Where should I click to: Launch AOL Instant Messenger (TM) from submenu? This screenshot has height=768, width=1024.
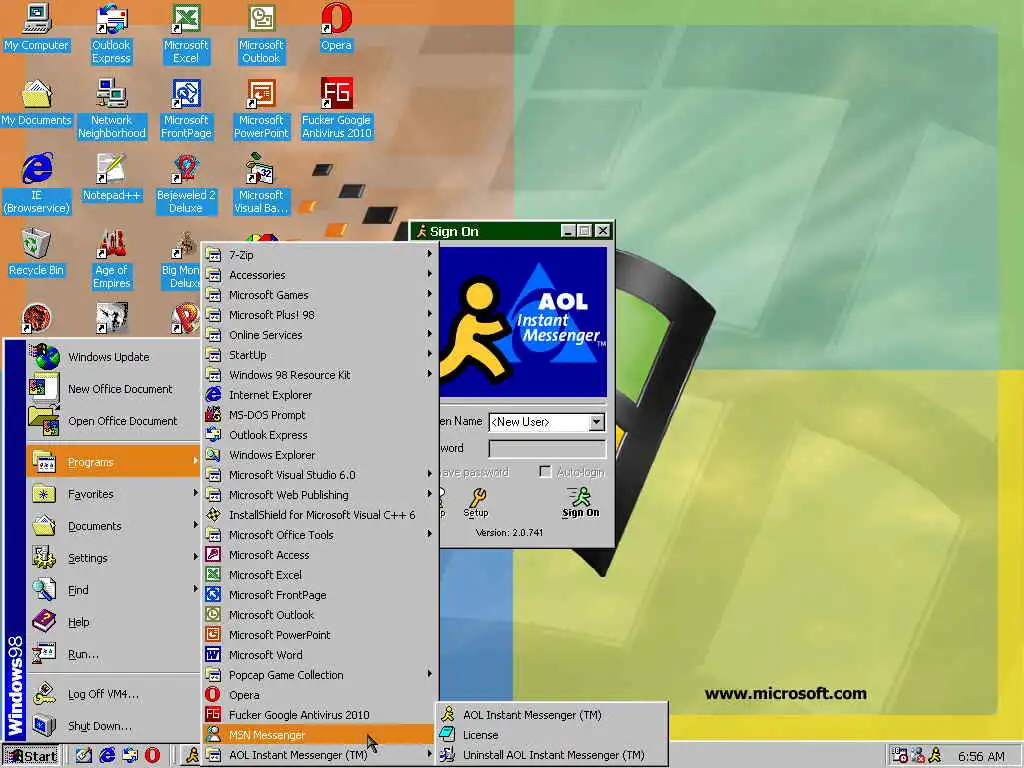pos(552,715)
